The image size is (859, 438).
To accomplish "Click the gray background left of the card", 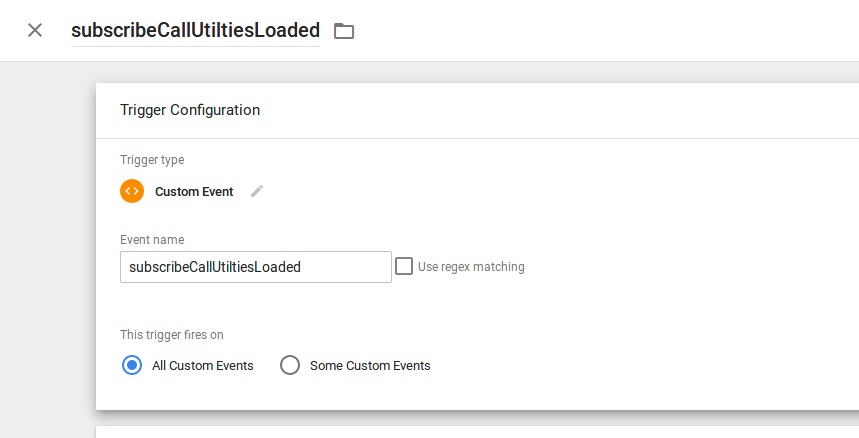I will [48, 246].
